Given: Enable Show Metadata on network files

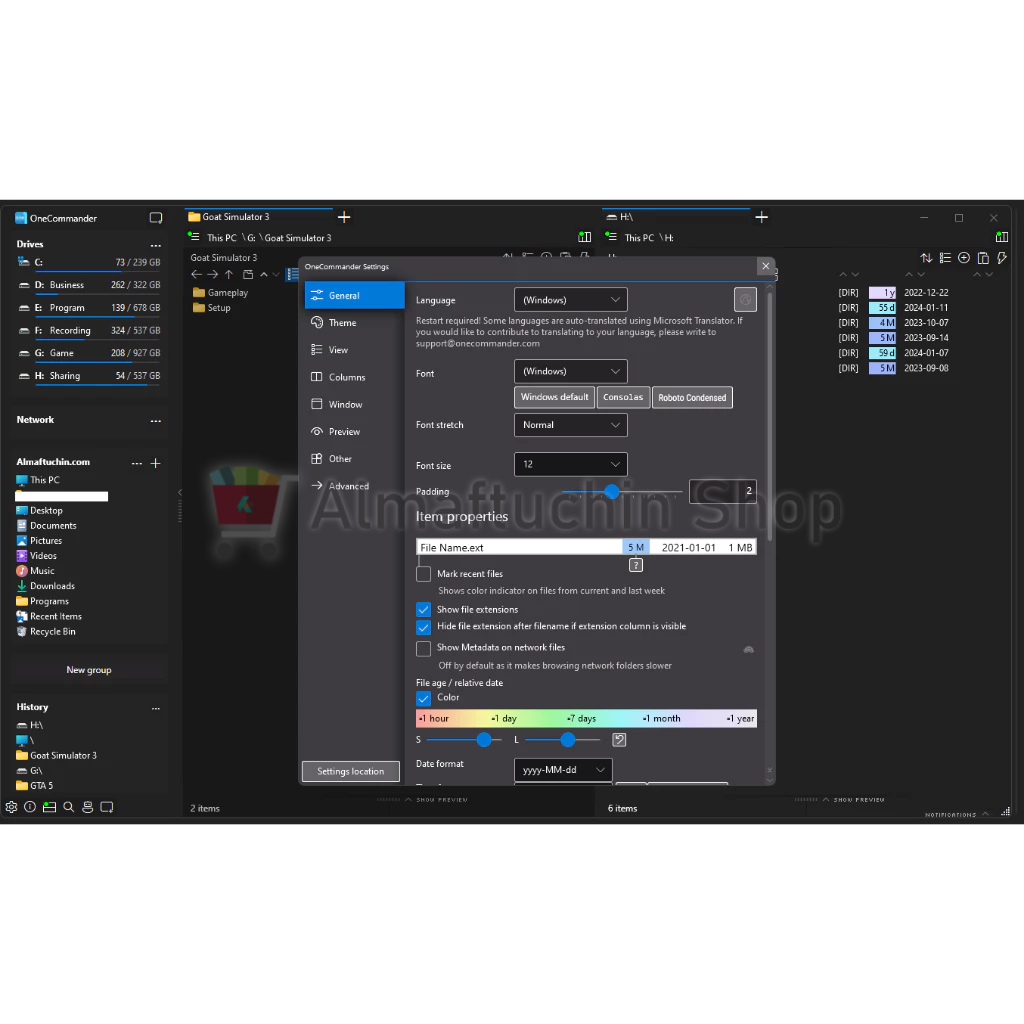Looking at the screenshot, I should tap(423, 648).
